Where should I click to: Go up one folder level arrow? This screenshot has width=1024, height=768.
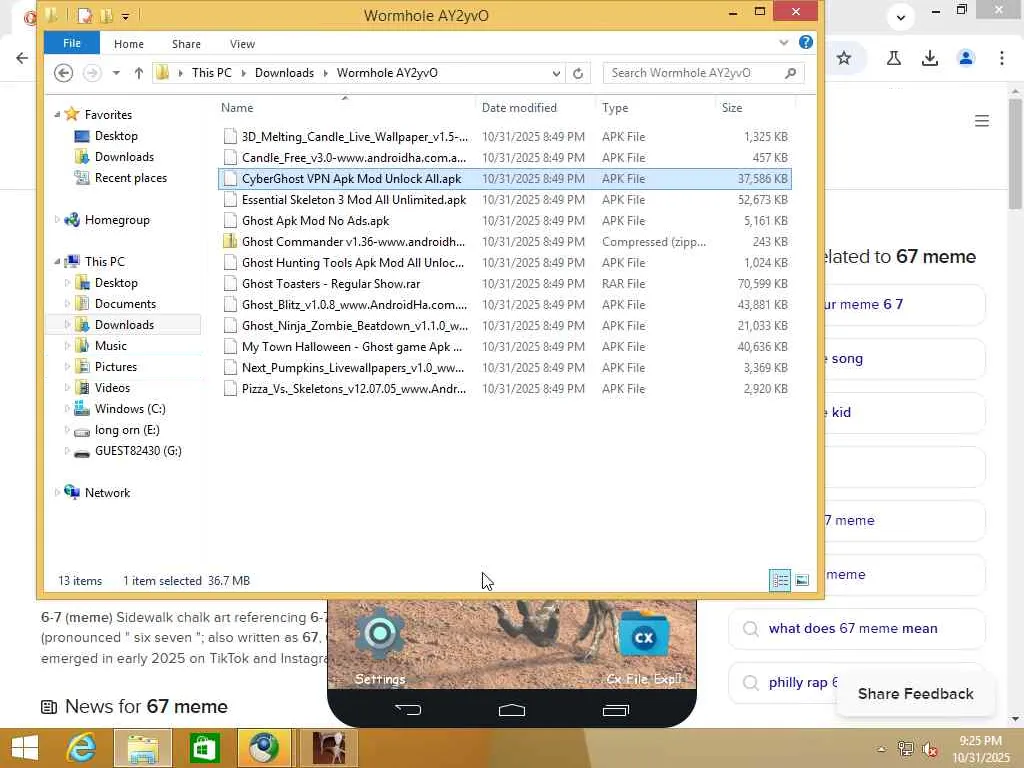pyautogui.click(x=138, y=73)
